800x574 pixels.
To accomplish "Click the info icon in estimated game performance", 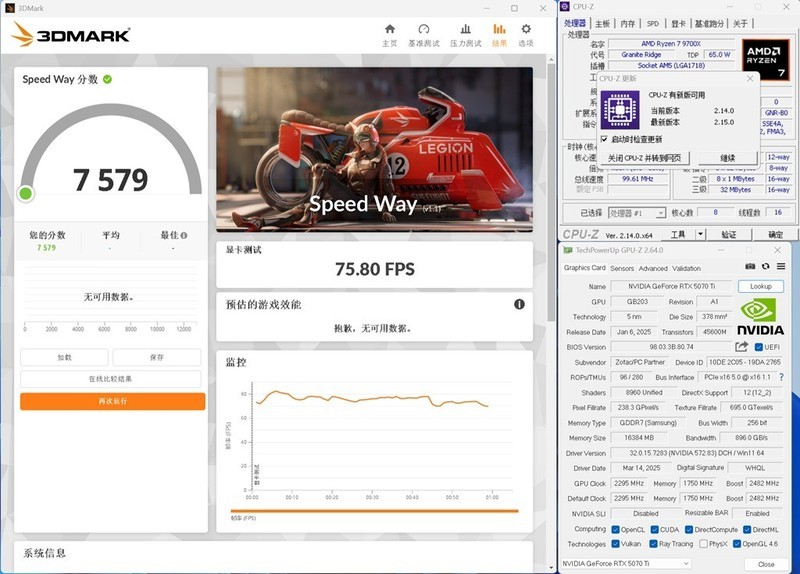I will [x=519, y=304].
